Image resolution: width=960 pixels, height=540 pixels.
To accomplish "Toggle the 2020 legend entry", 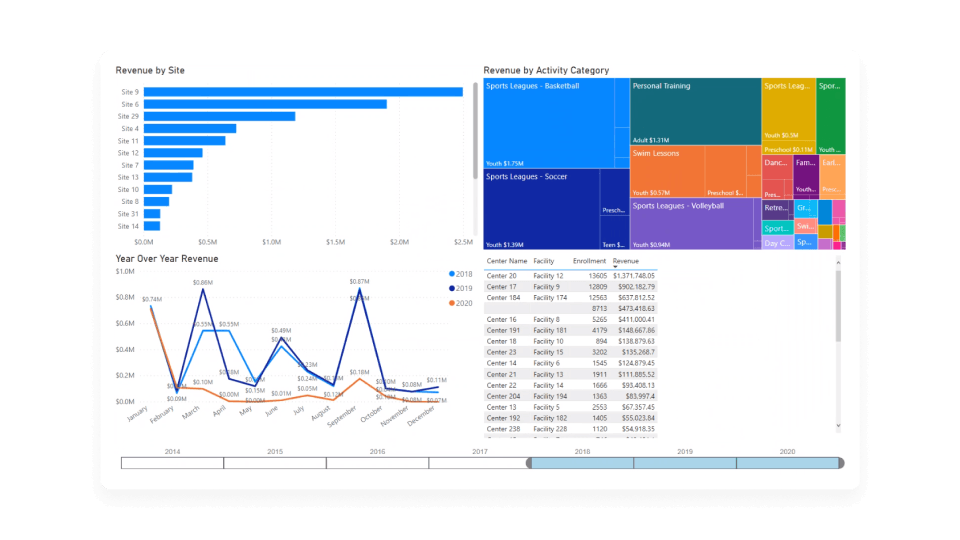I will coord(460,303).
